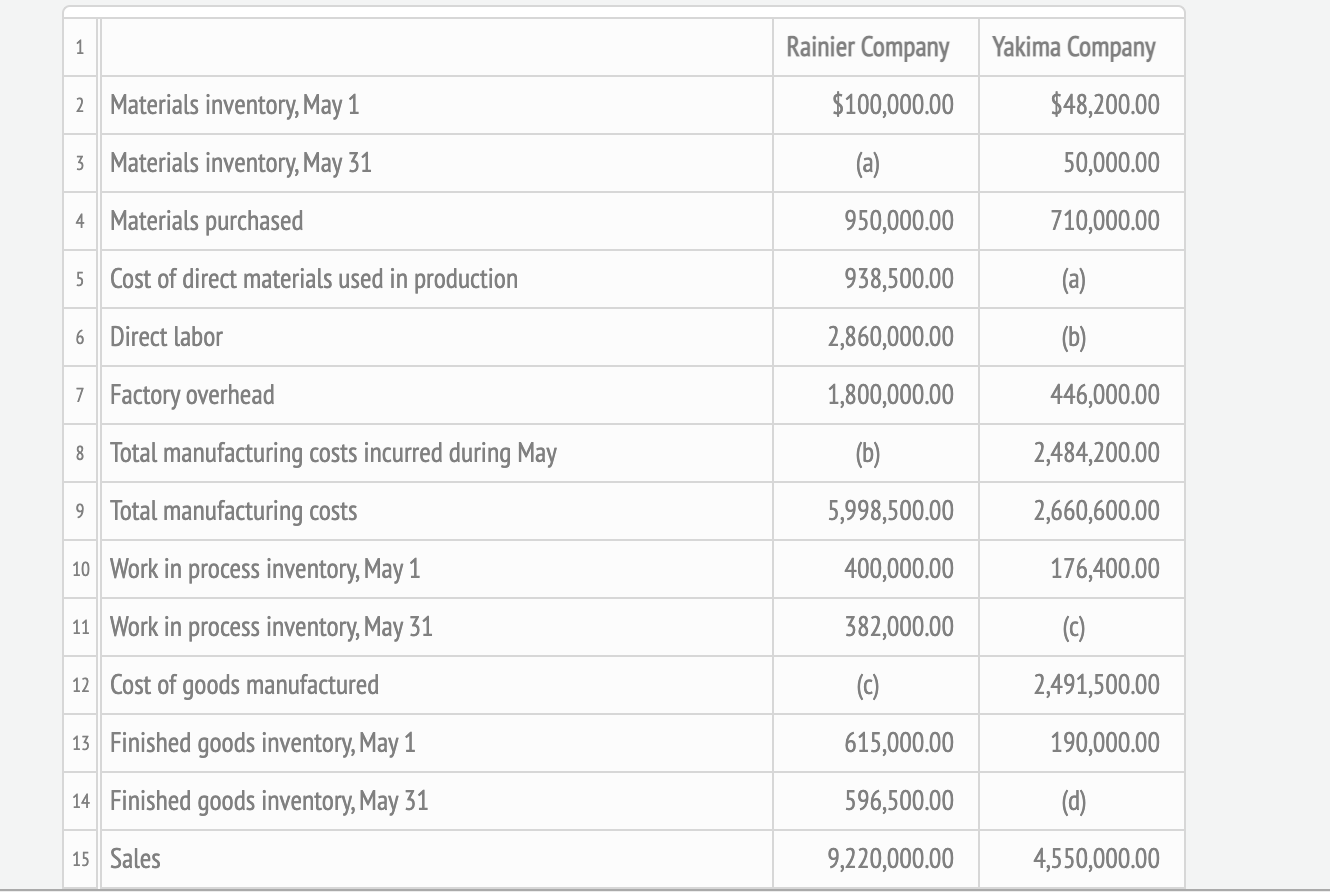Viewport: 1330px width, 892px height.
Task: Click the Yakima Company column header
Action: coord(1073,47)
